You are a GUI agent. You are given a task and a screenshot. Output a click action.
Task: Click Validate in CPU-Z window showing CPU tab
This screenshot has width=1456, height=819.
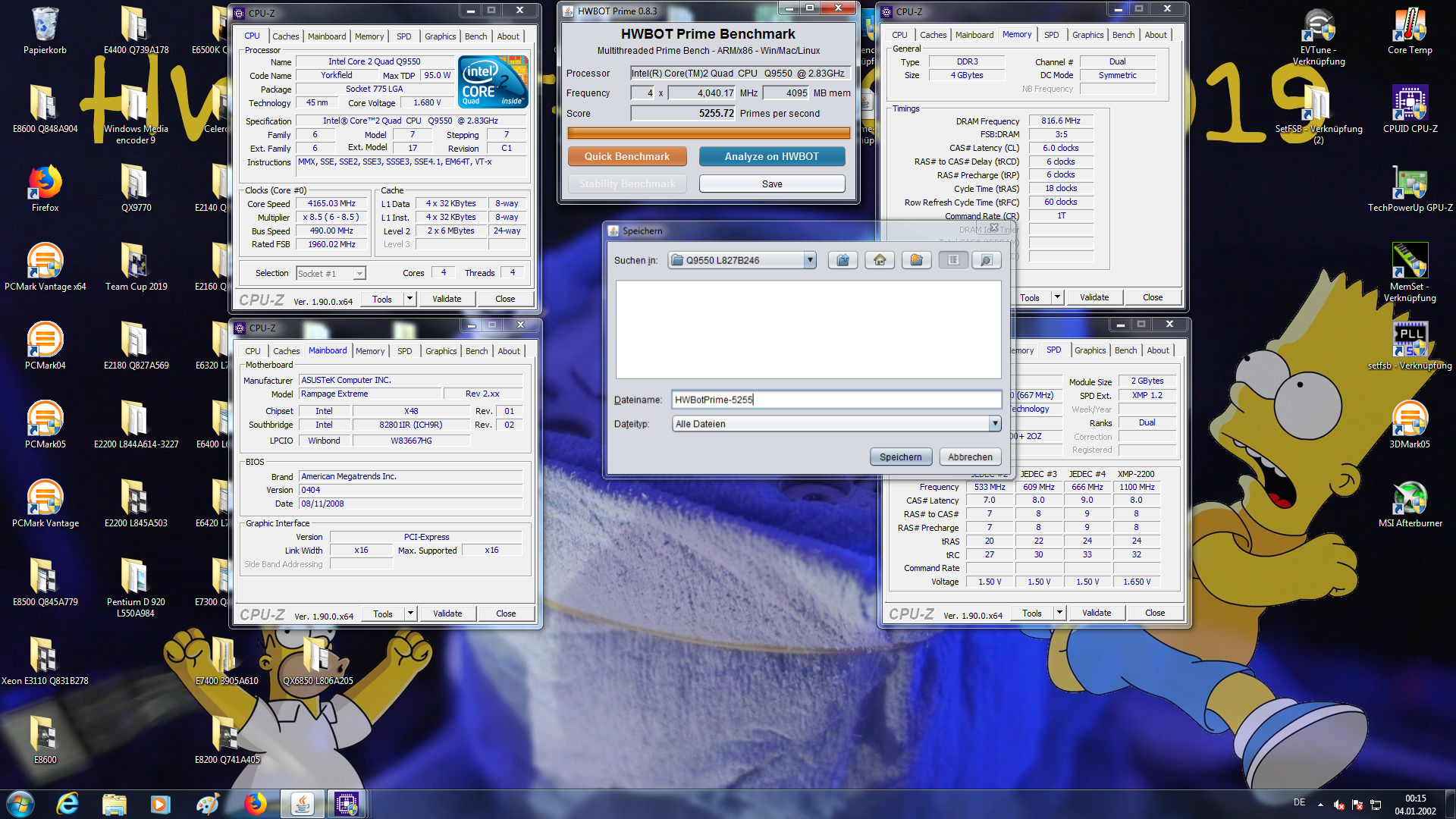click(x=447, y=299)
